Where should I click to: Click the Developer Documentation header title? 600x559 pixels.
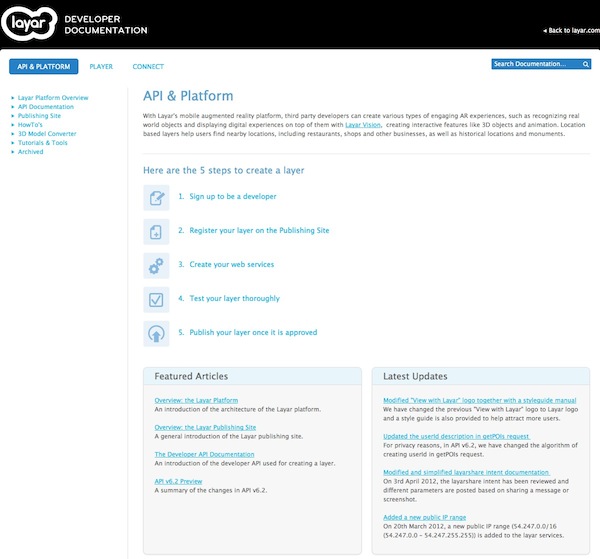(x=106, y=24)
